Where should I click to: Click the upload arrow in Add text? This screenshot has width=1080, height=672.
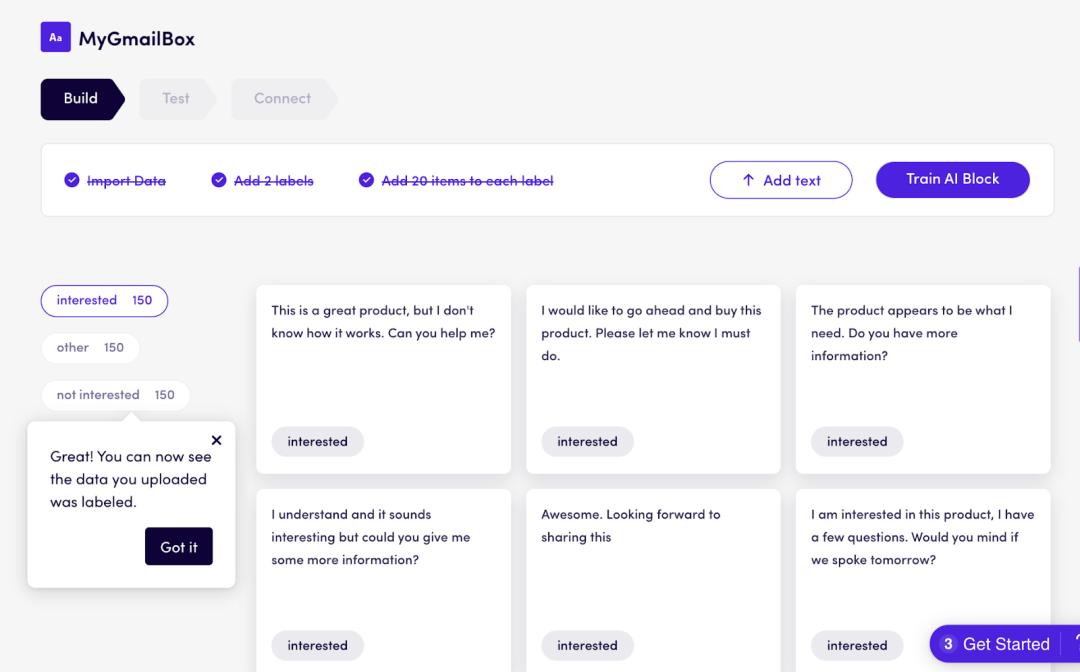(x=748, y=181)
